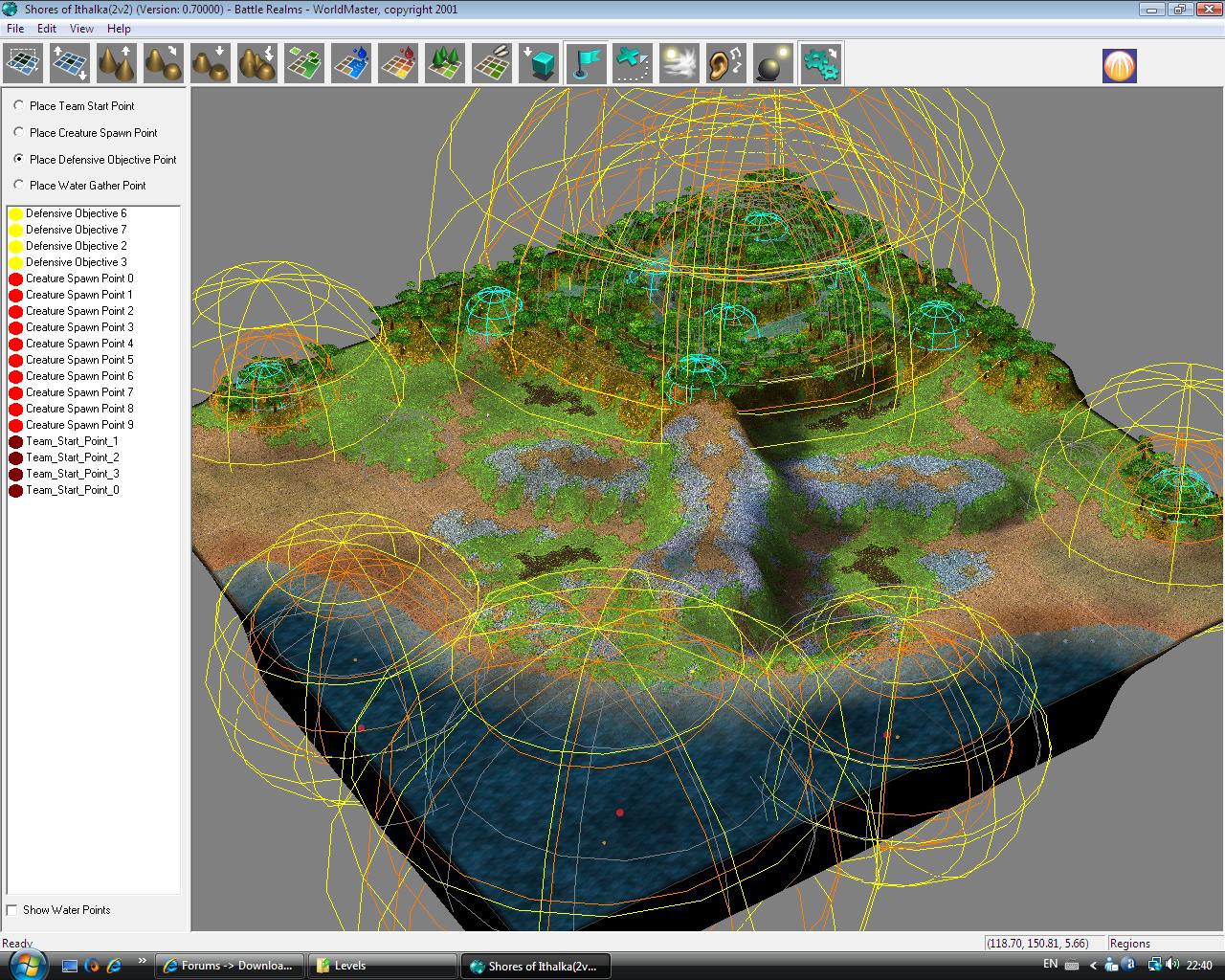Select Creature Spawn Point 5 entry
Image resolution: width=1225 pixels, height=980 pixels.
coord(79,360)
